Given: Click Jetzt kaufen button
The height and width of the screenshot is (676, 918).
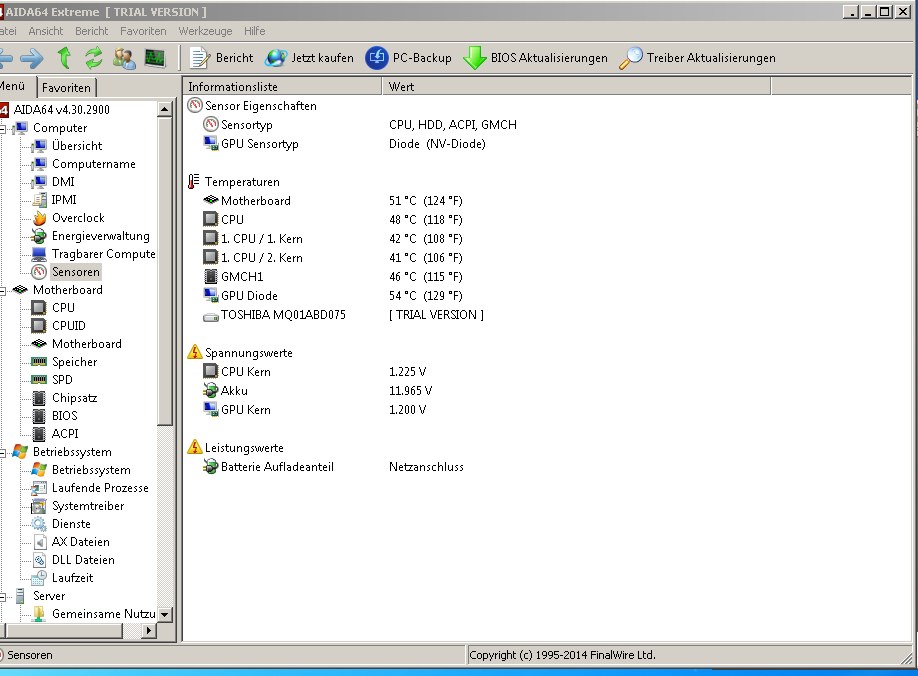Looking at the screenshot, I should tap(309, 58).
